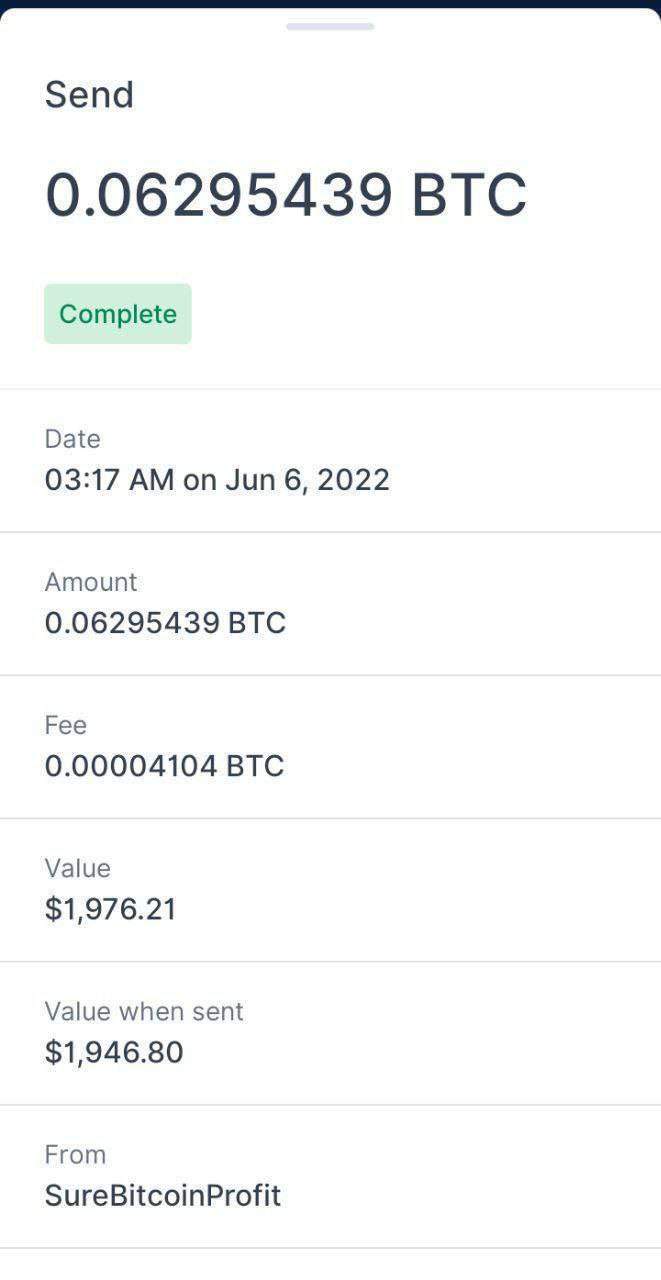Select the Fee field label

[x=65, y=725]
